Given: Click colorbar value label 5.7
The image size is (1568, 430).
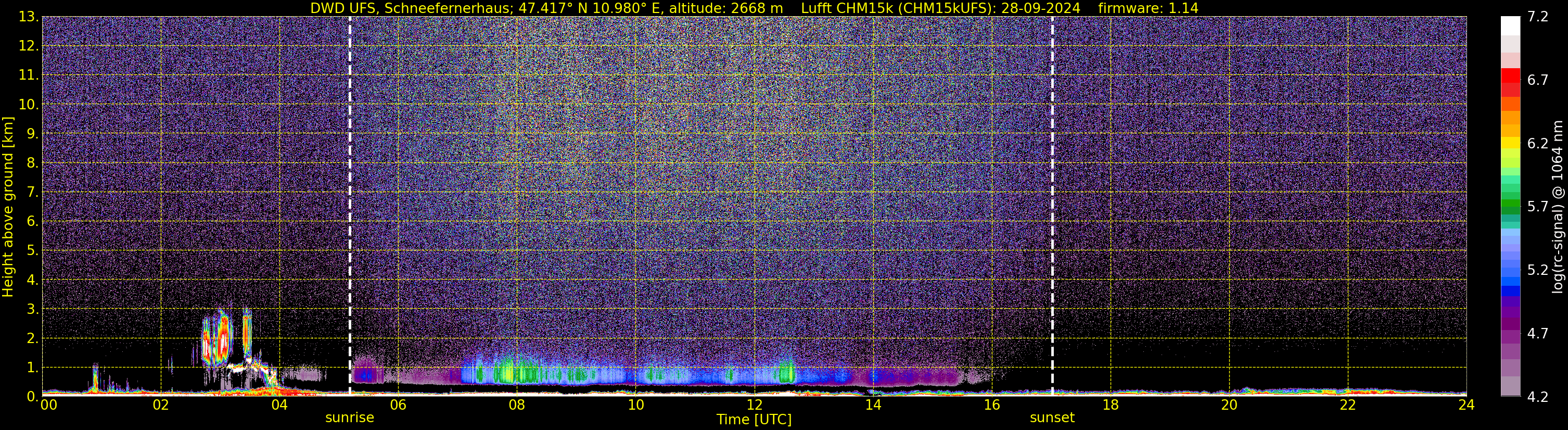Looking at the screenshot, I should [x=1538, y=207].
